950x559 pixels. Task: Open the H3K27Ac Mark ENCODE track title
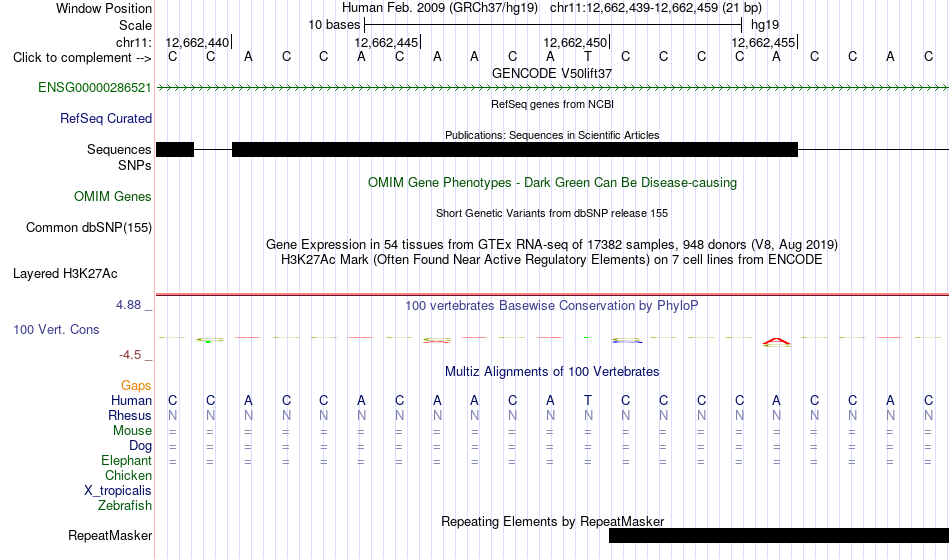(x=552, y=260)
